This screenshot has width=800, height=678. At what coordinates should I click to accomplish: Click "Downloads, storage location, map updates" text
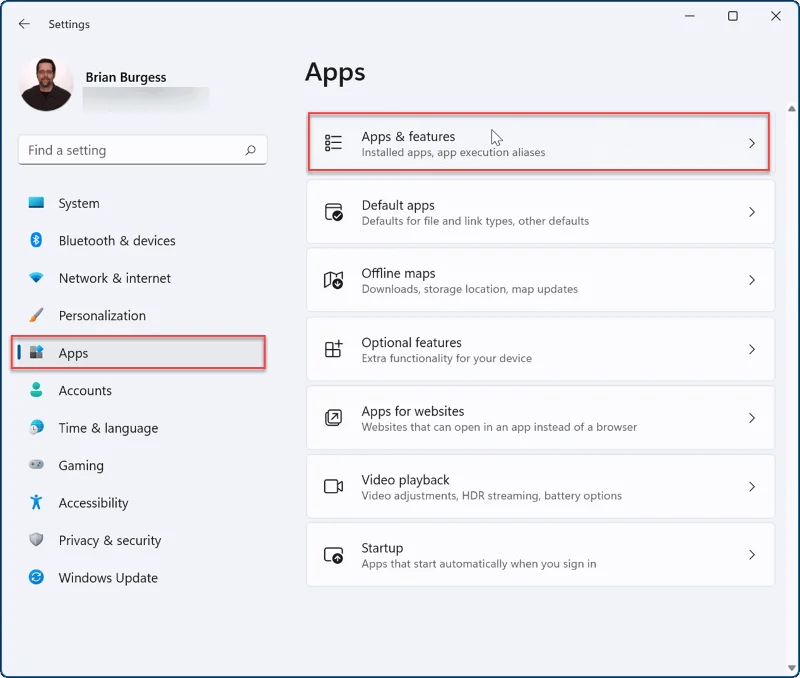pos(469,289)
